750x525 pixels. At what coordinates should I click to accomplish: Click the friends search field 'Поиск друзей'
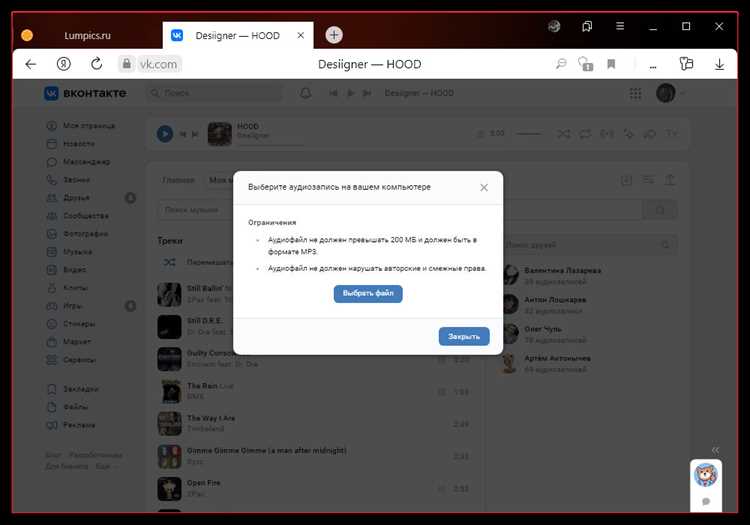tap(587, 245)
